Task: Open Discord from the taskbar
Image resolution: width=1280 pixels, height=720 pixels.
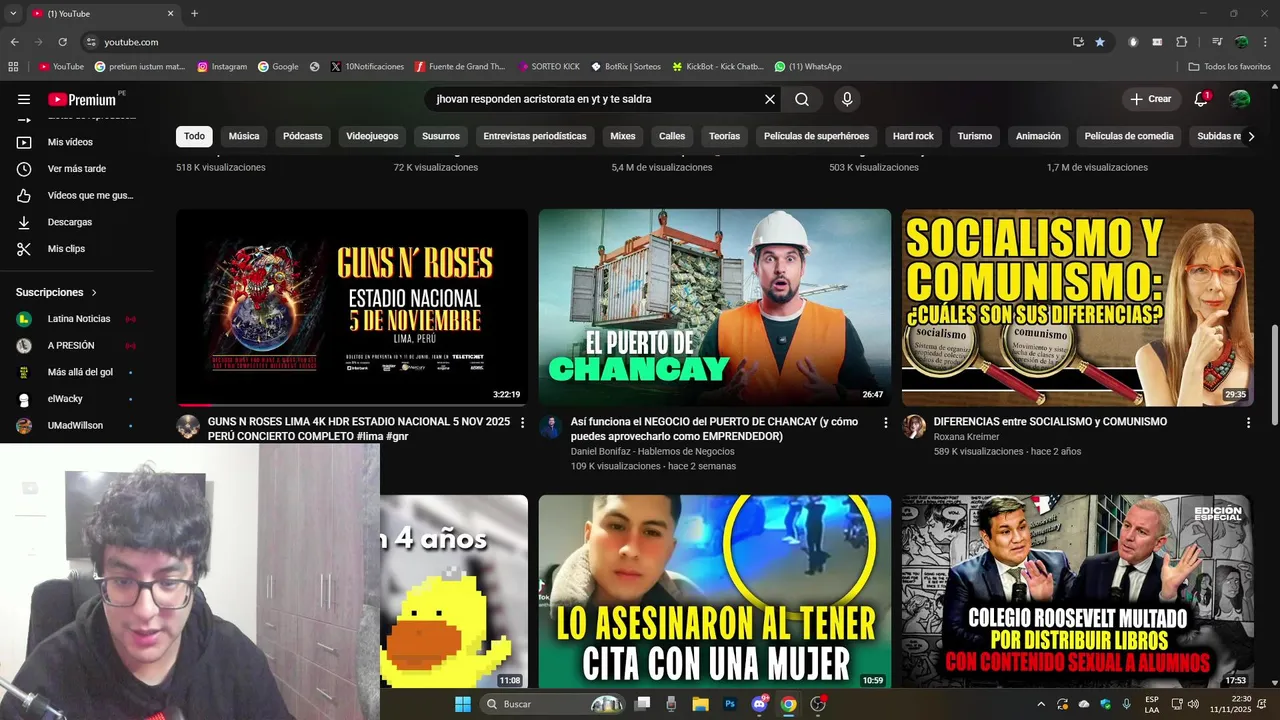Action: pyautogui.click(x=759, y=704)
